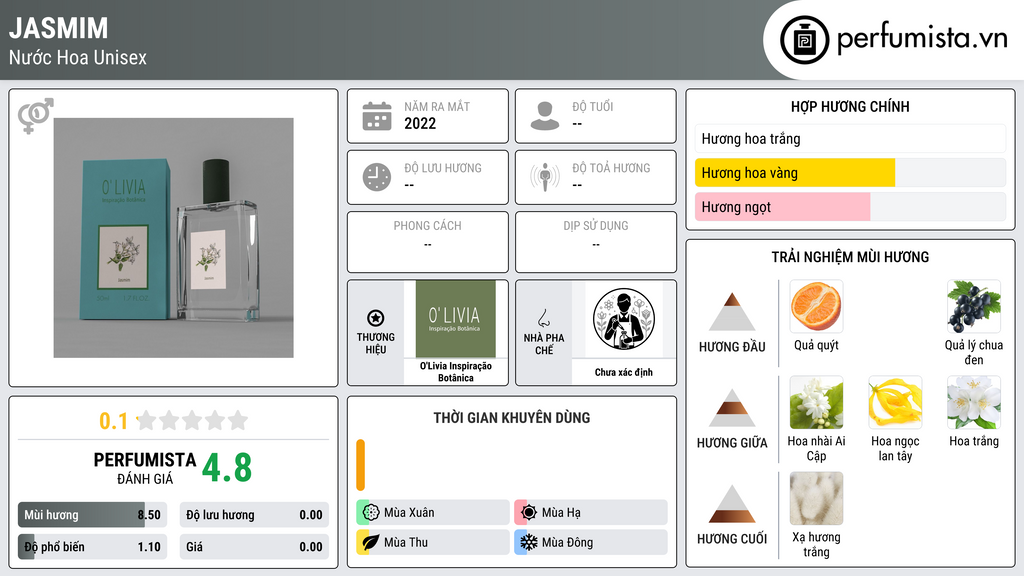Click the Mùa Xuân flower icon
The image size is (1024, 576).
point(371,512)
